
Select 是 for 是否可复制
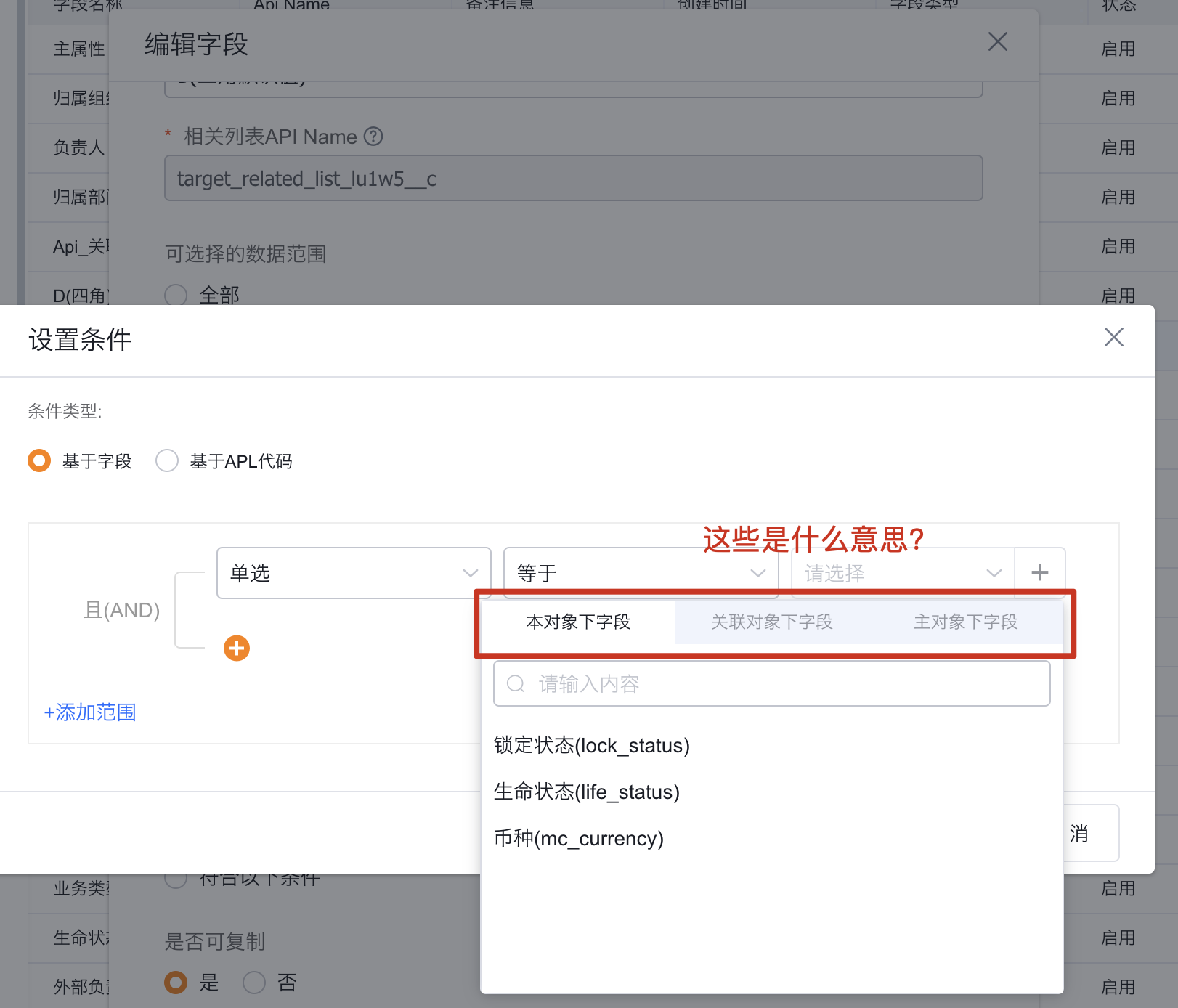[x=176, y=983]
